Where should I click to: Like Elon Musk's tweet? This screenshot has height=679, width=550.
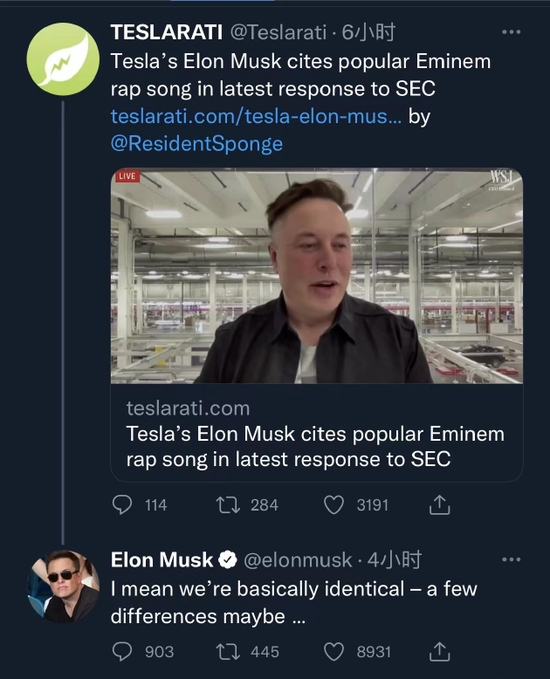(x=334, y=651)
